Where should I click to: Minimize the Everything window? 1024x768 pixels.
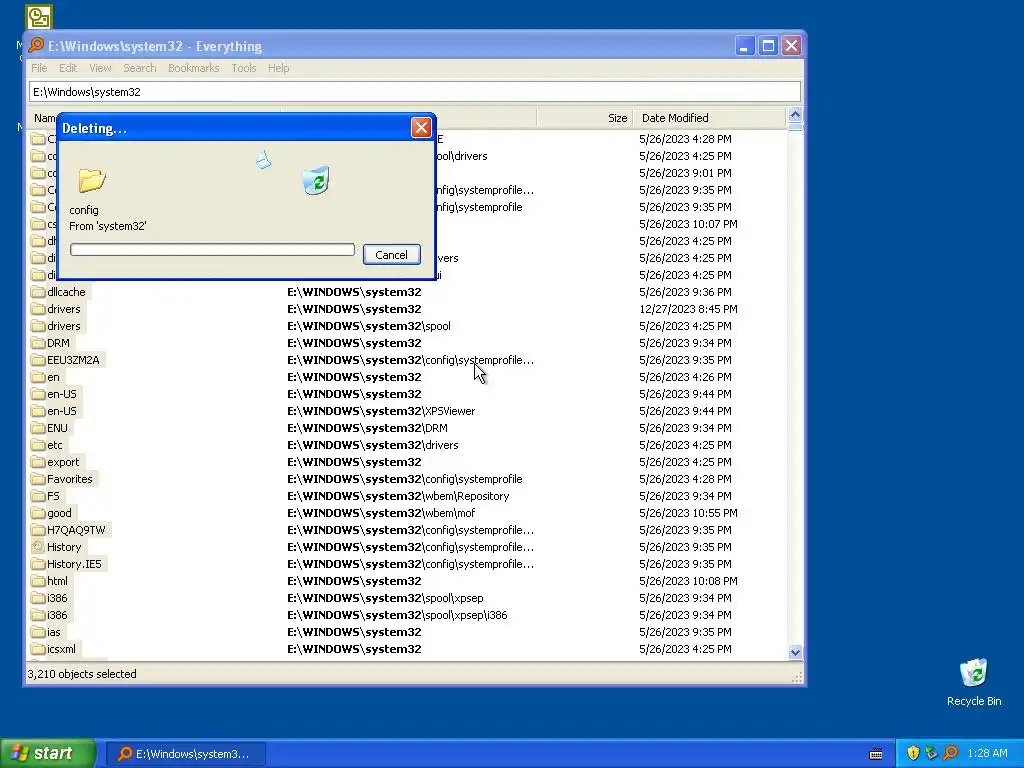pos(744,46)
